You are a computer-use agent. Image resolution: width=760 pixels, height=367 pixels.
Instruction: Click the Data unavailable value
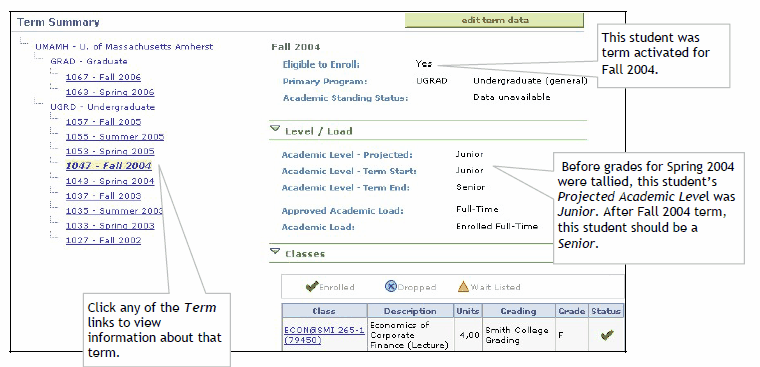tap(512, 97)
